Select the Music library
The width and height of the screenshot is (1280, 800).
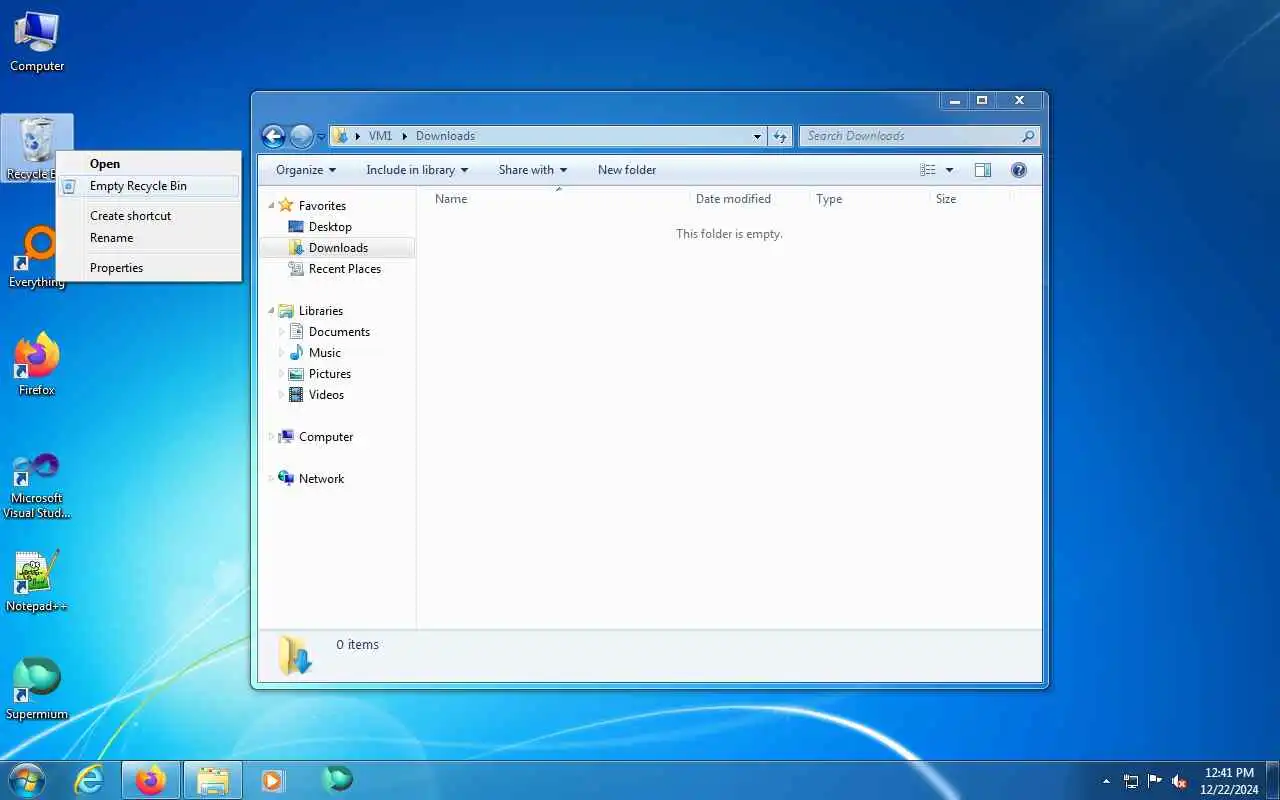(x=324, y=353)
